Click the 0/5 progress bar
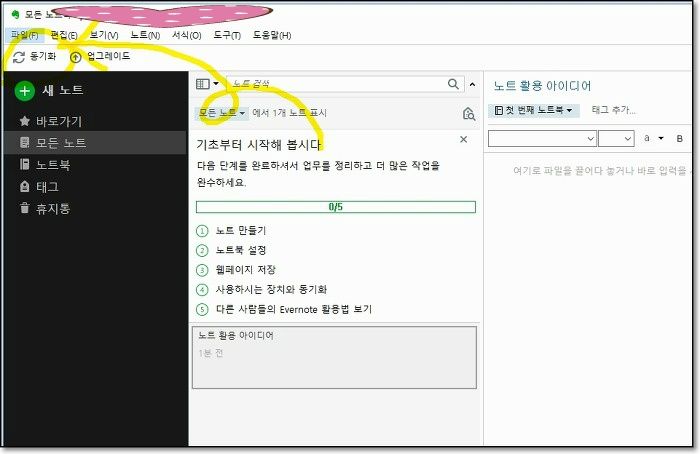 (336, 207)
